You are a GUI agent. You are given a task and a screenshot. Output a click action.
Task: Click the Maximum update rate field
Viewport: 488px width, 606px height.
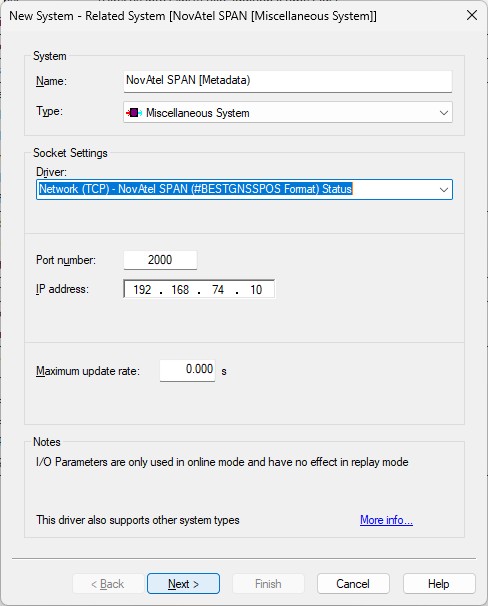(187, 370)
